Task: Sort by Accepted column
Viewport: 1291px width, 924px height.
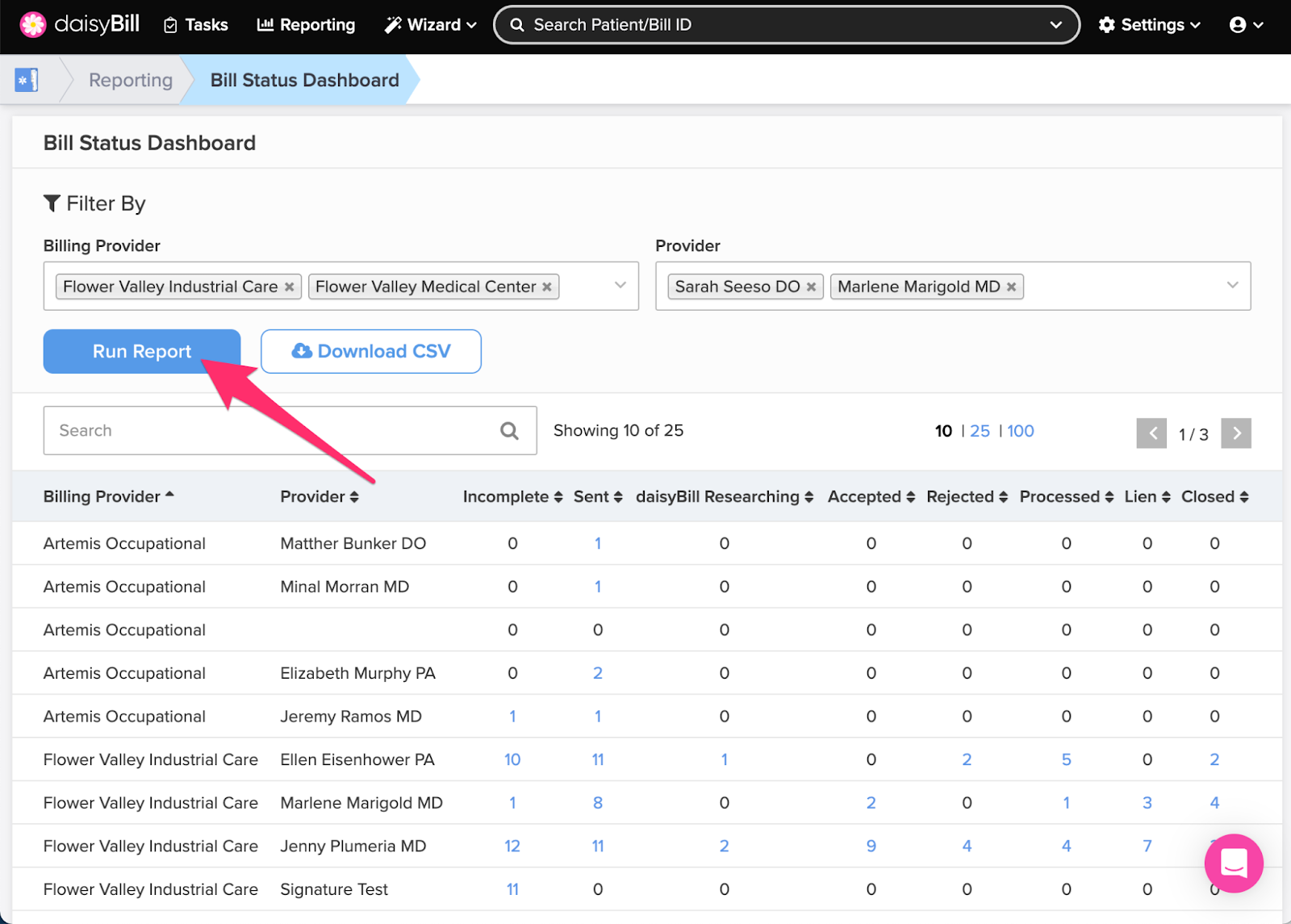Action: [x=871, y=496]
